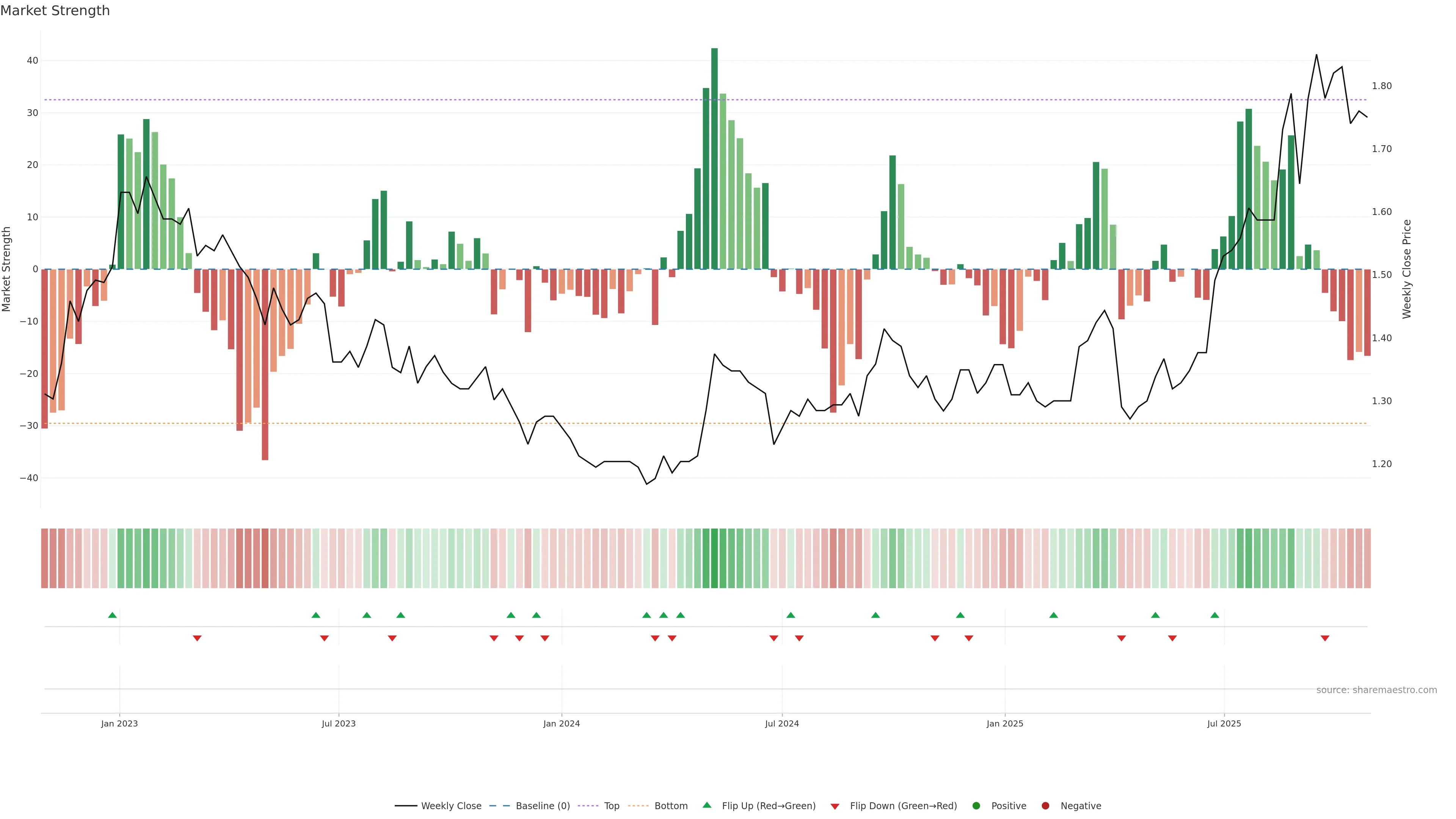Click the green Positive circle legend icon
Image resolution: width=1456 pixels, height=819 pixels.
pos(976,806)
